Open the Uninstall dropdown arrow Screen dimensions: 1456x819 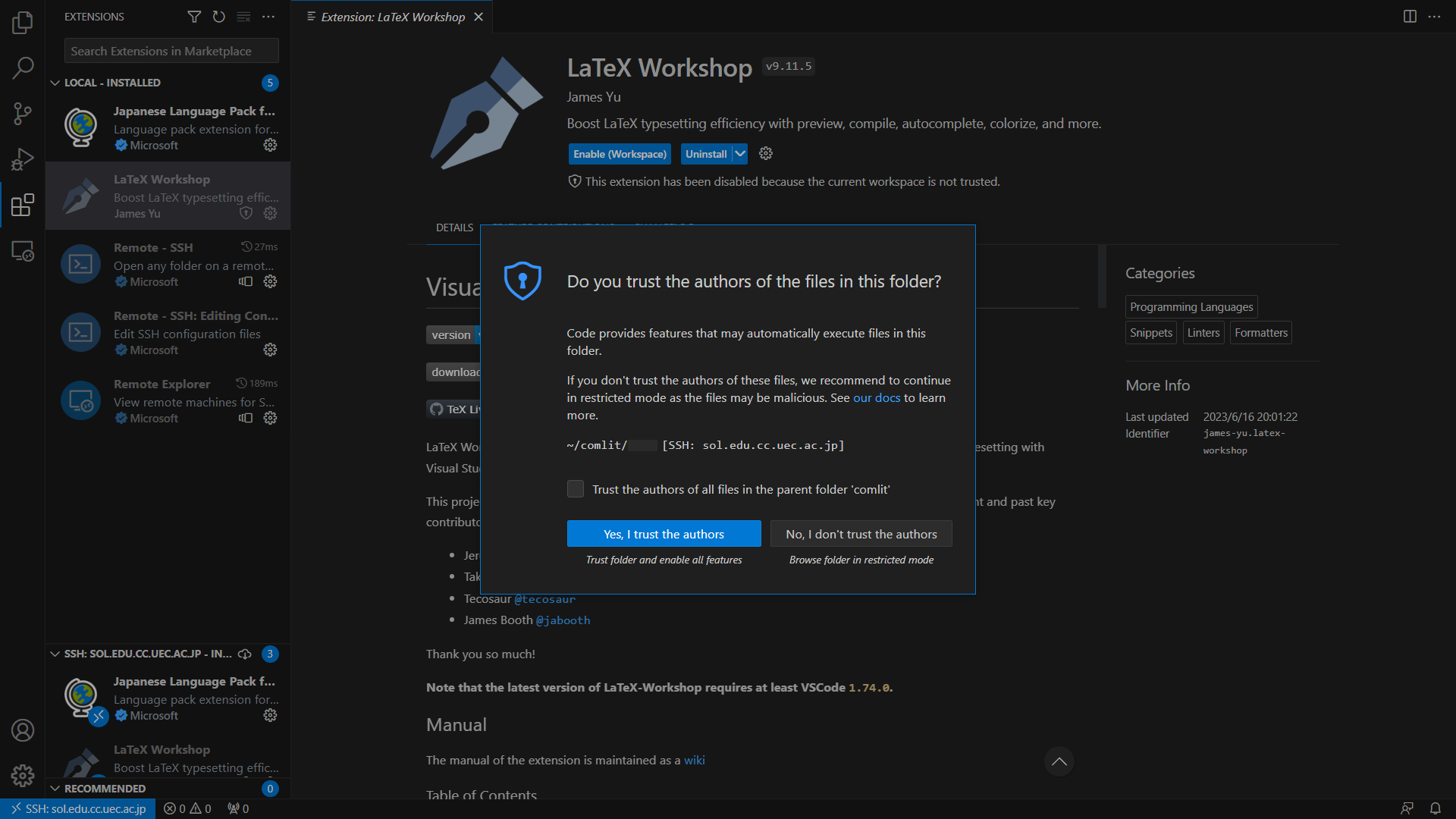(740, 154)
